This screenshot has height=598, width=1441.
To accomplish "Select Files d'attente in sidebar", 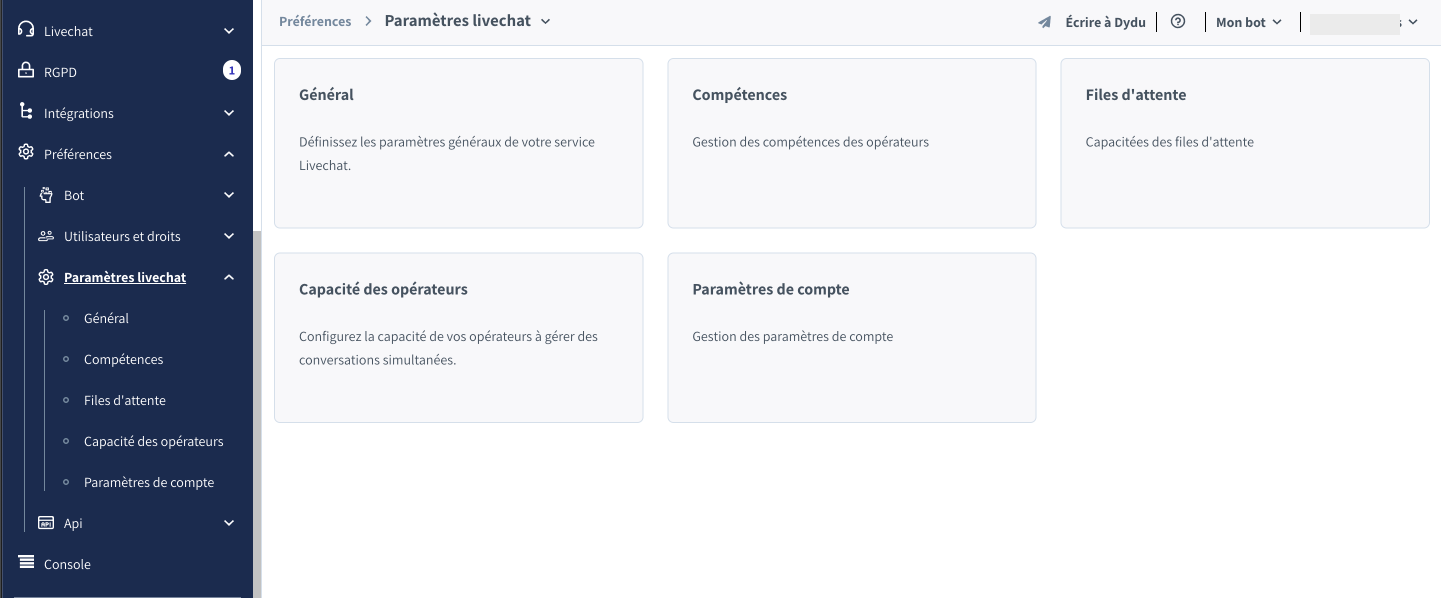I will [x=125, y=400].
